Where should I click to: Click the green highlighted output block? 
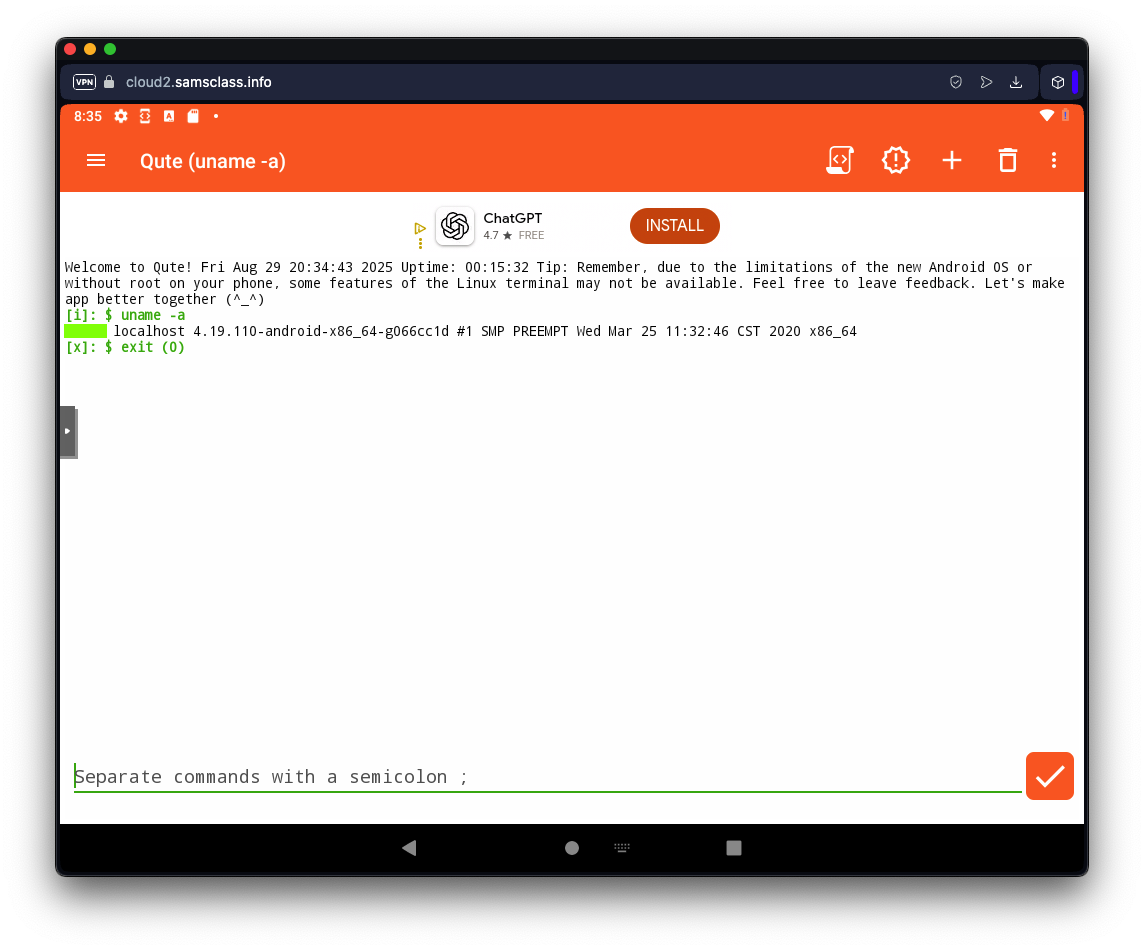(85, 331)
